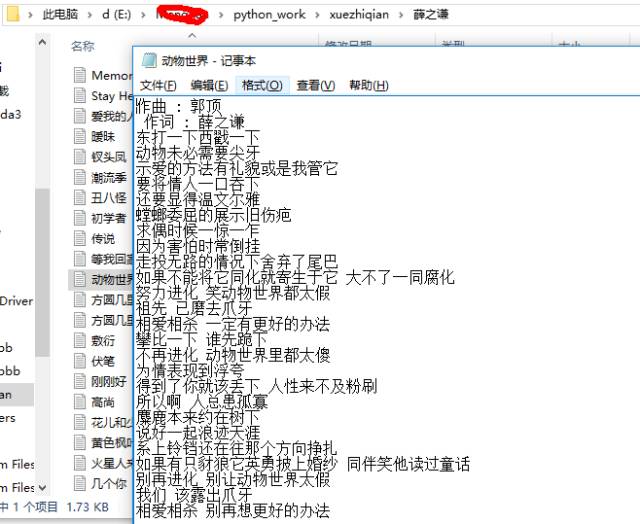Screen dimensions: 640x524
Task: Click the file icon beside 火星人来过
Action: (x=80, y=463)
